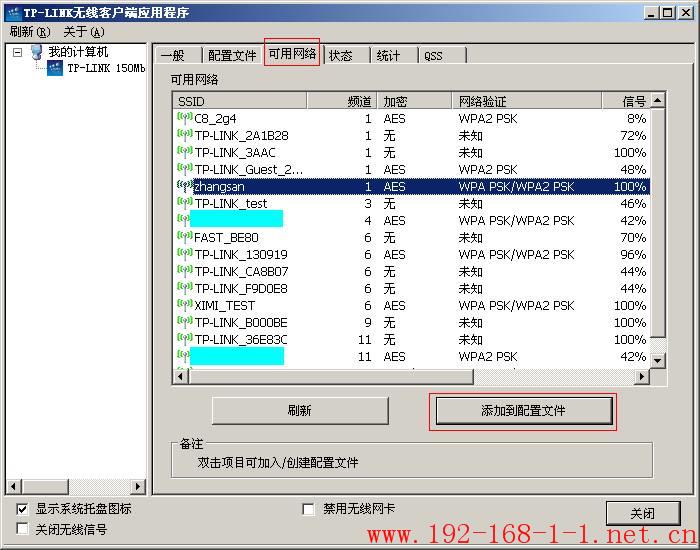Click the tree panel's scroll-right arrow

tap(138, 486)
